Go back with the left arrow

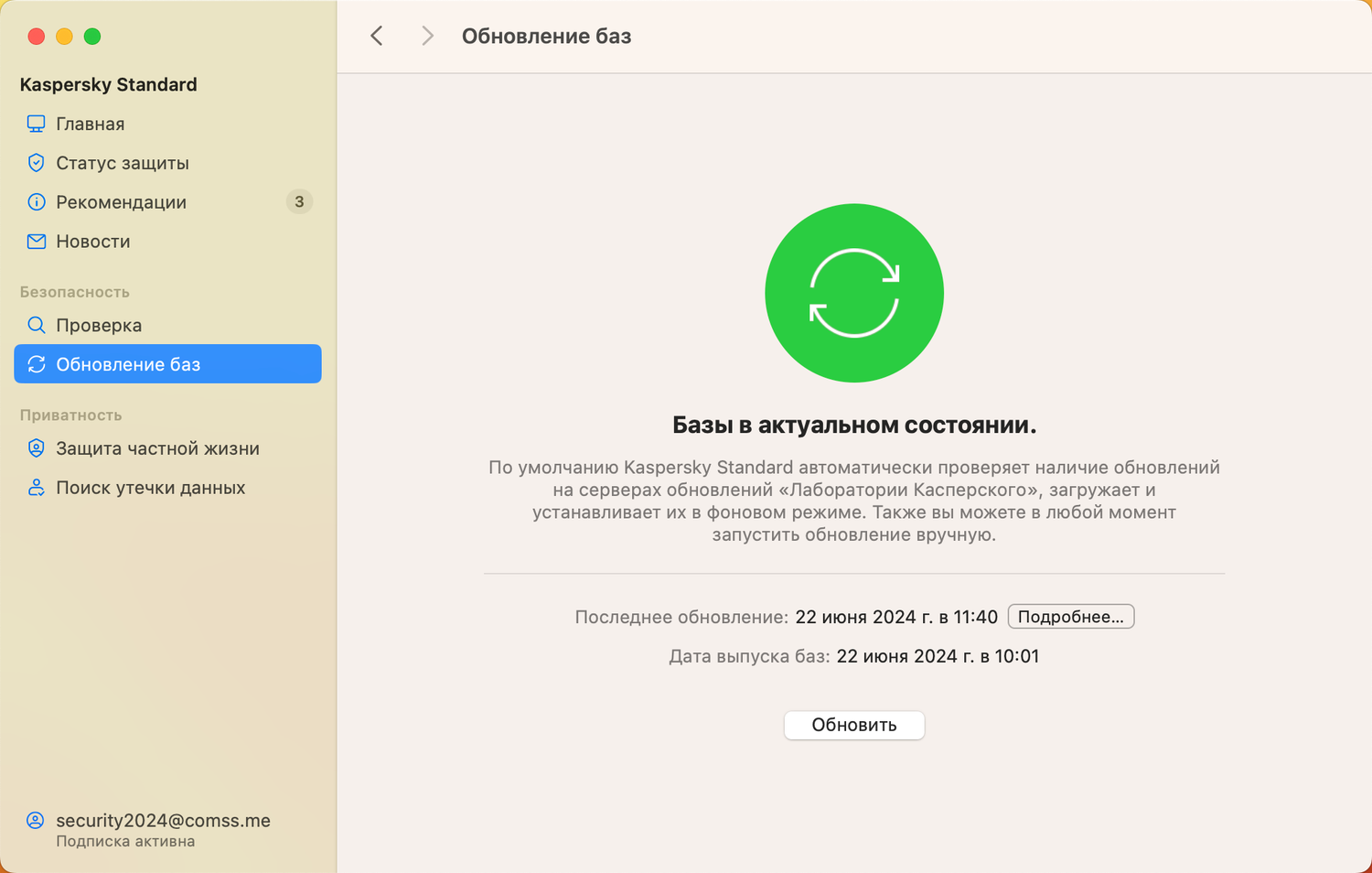377,36
